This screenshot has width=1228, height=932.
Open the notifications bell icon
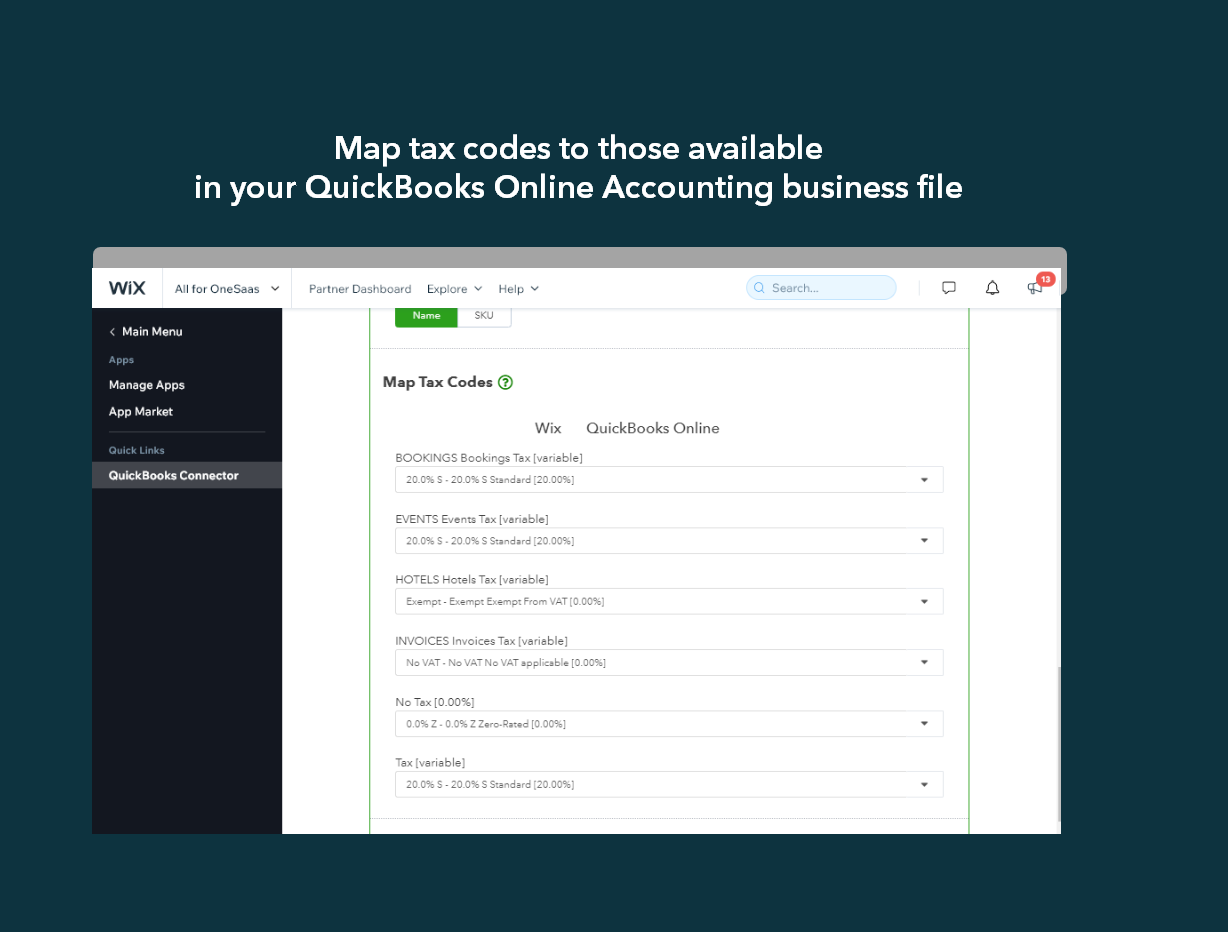pyautogui.click(x=992, y=288)
